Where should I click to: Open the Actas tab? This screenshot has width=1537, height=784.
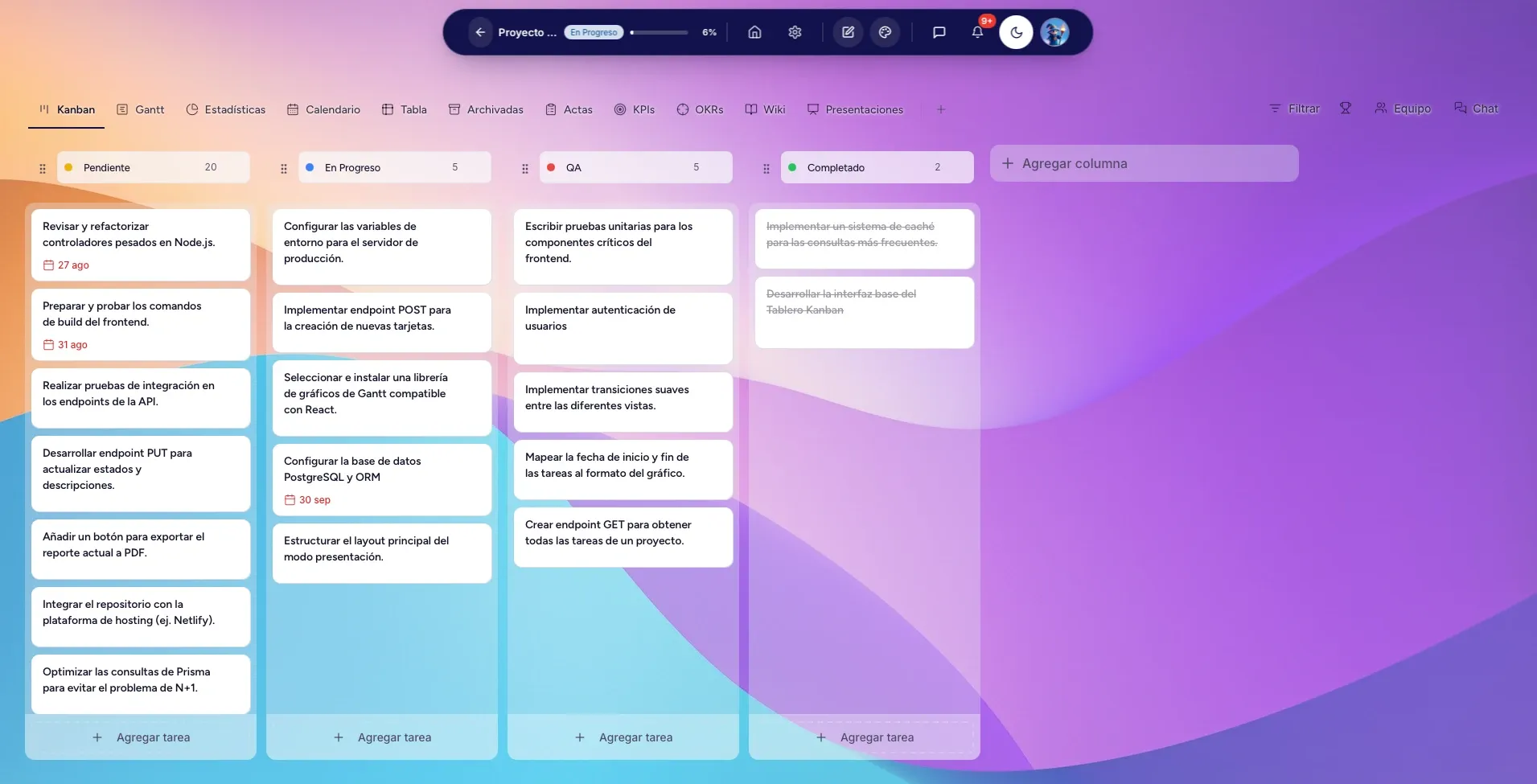569,109
